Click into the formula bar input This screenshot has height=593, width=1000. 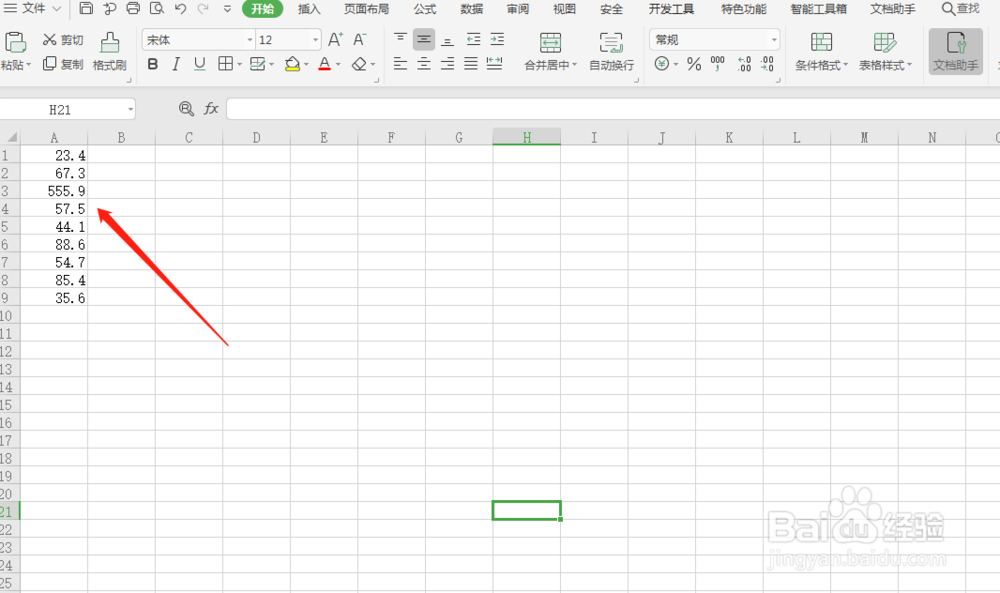(613, 109)
